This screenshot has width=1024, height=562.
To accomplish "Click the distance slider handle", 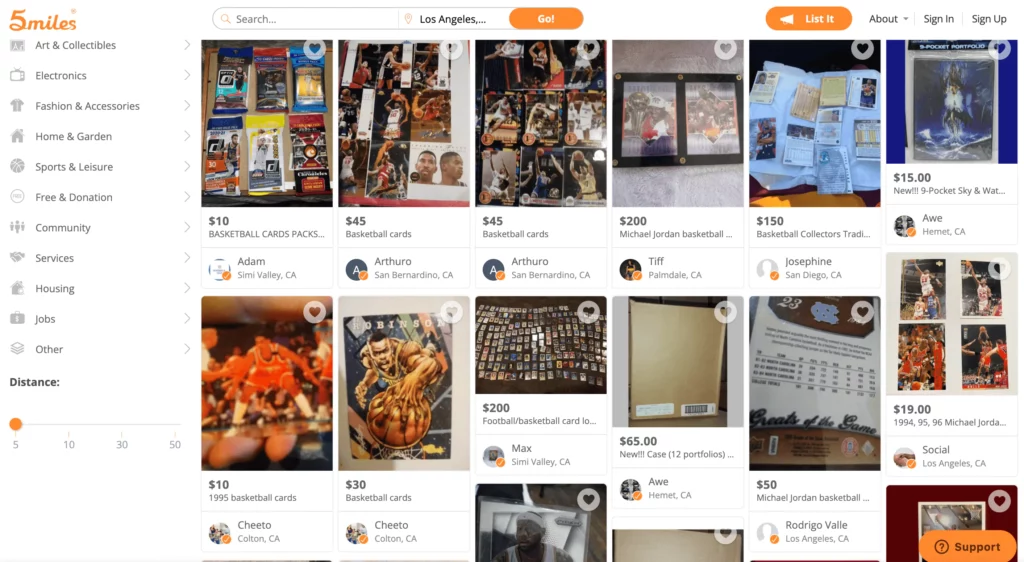I will tap(16, 424).
